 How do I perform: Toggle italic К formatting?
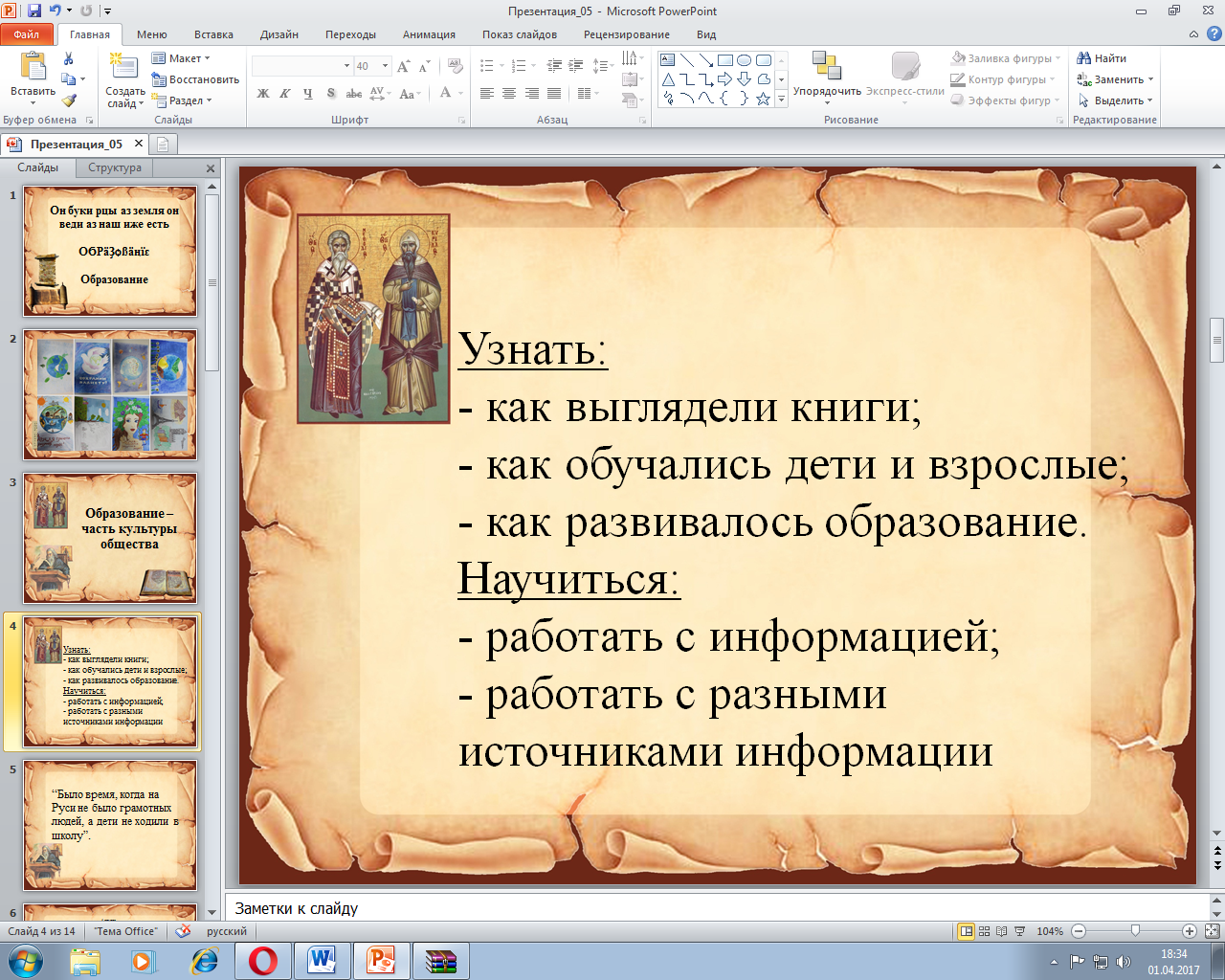[285, 94]
